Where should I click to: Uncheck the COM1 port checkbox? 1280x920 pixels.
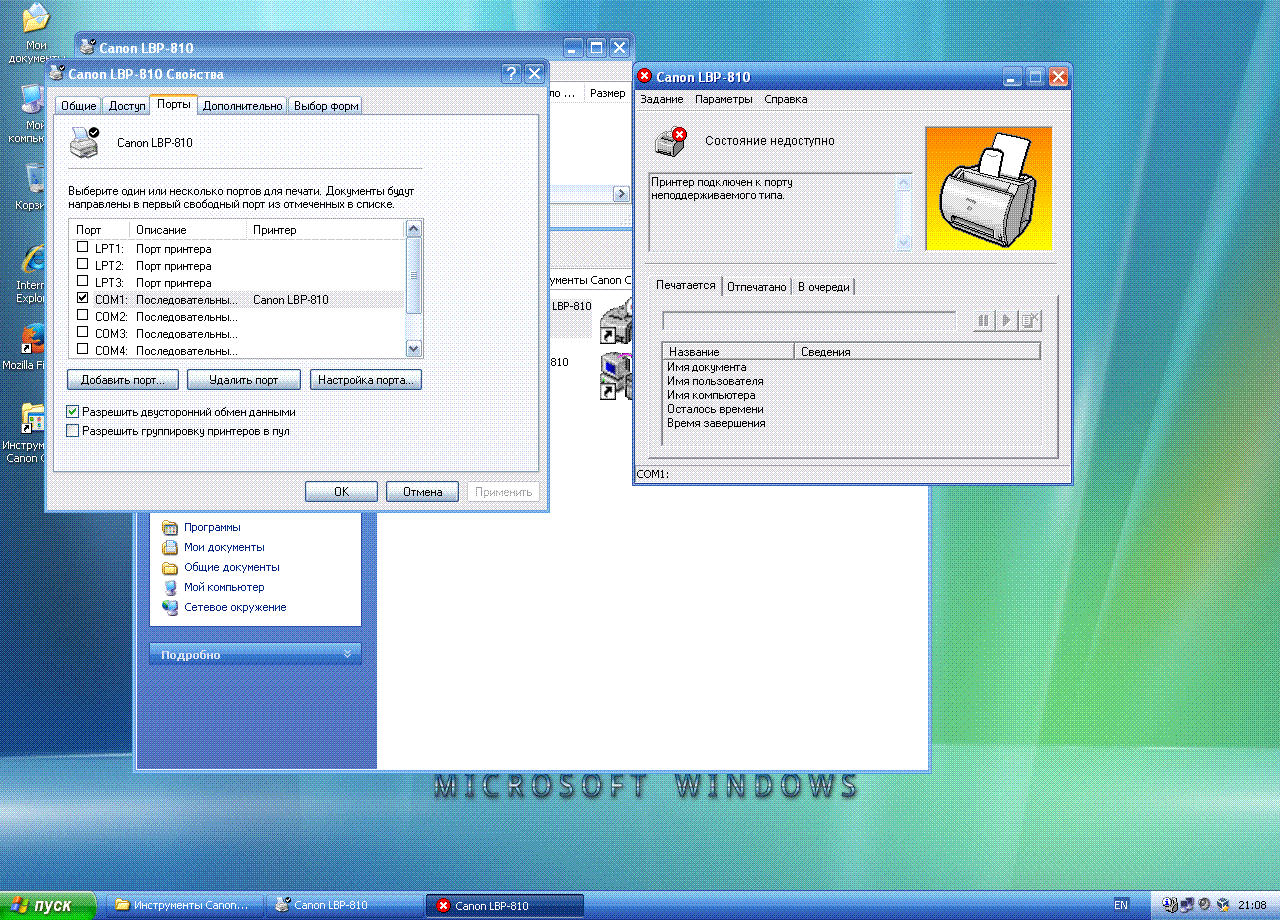83,299
